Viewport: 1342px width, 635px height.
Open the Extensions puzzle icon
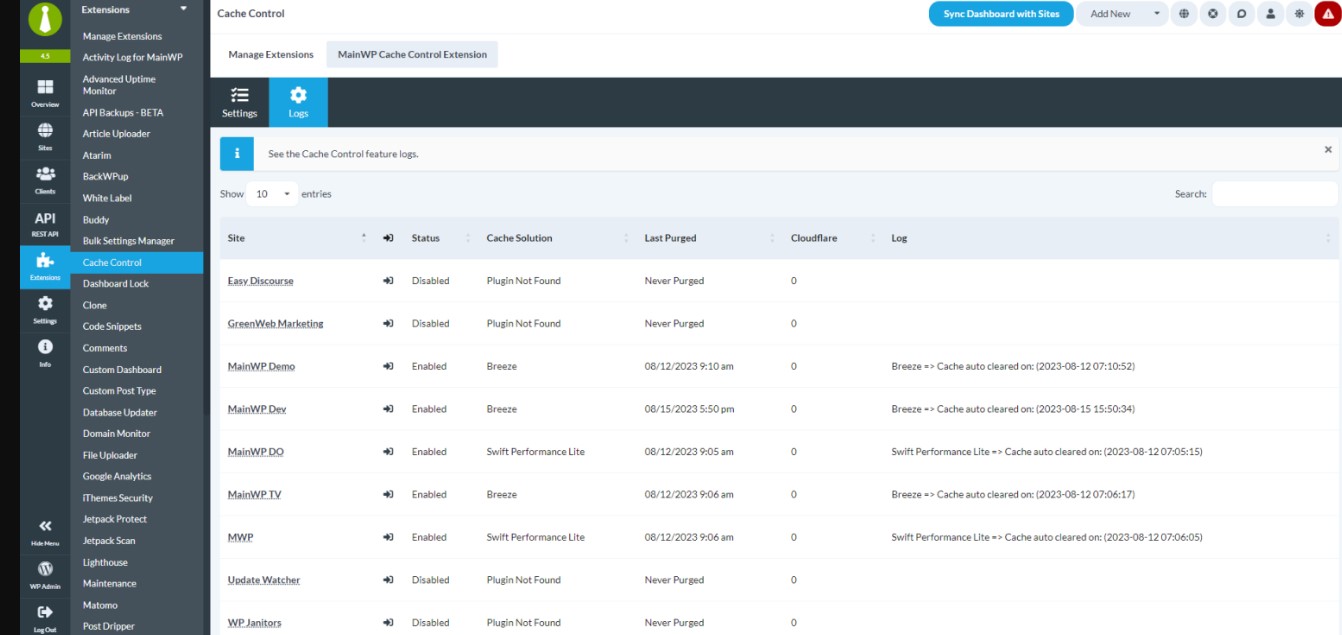point(45,261)
